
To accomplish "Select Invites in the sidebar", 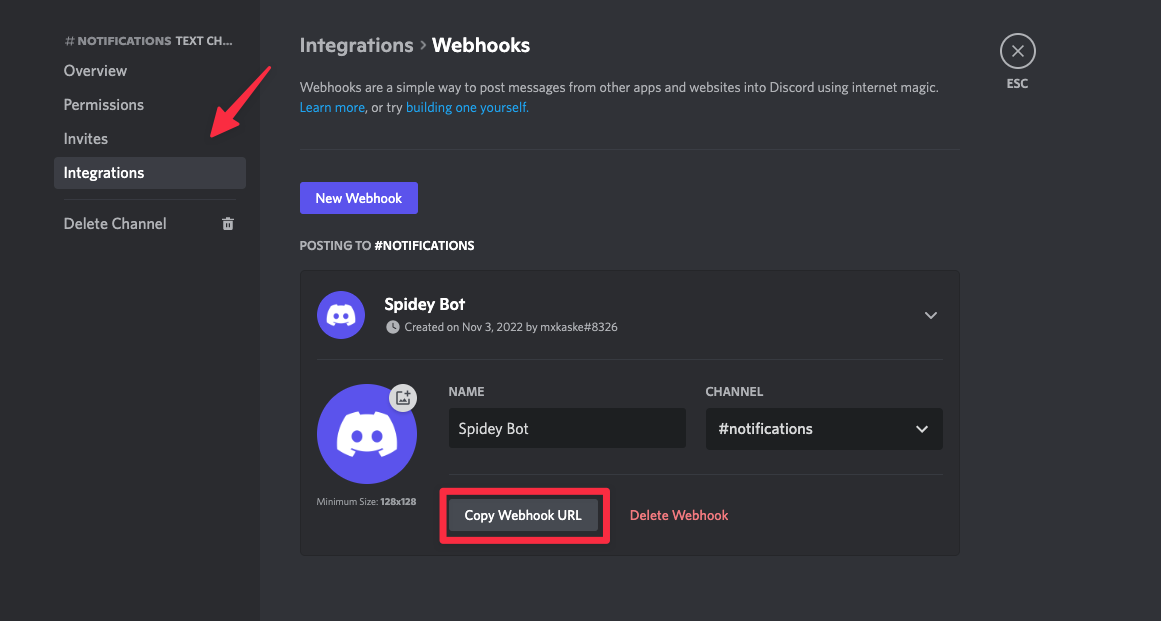I will [x=86, y=139].
